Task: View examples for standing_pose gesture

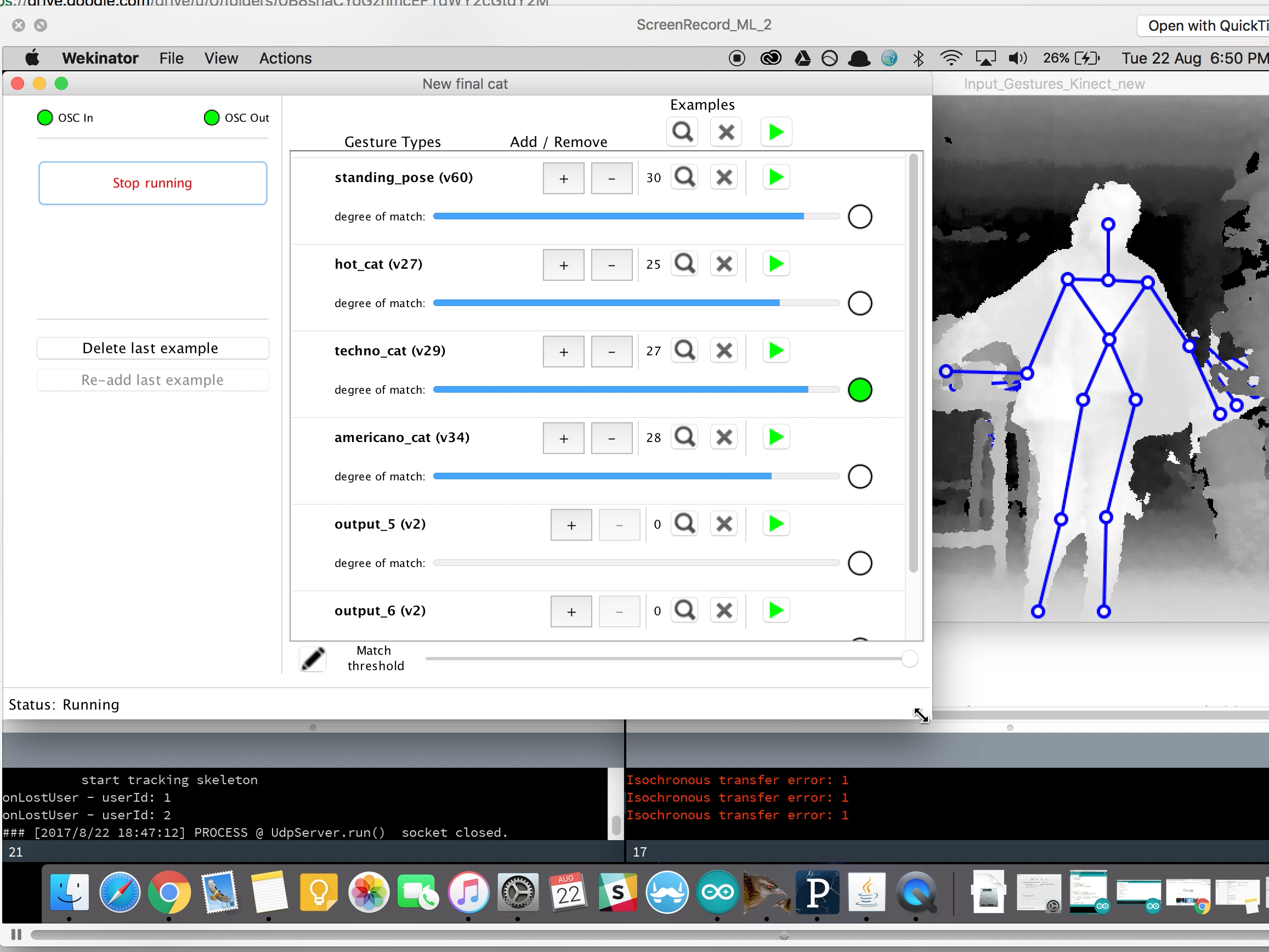Action: click(684, 177)
